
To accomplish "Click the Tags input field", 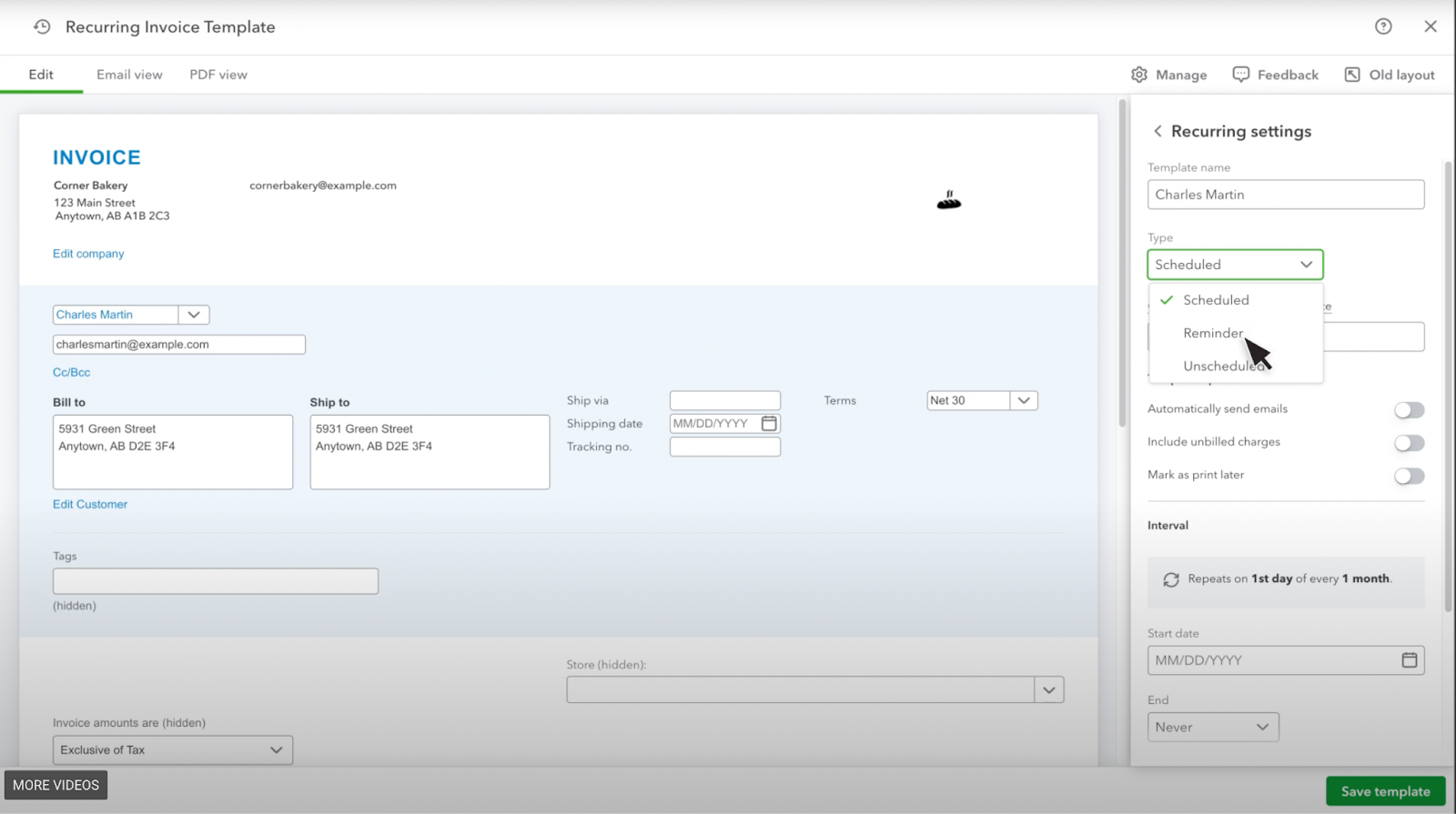I will click(216, 581).
